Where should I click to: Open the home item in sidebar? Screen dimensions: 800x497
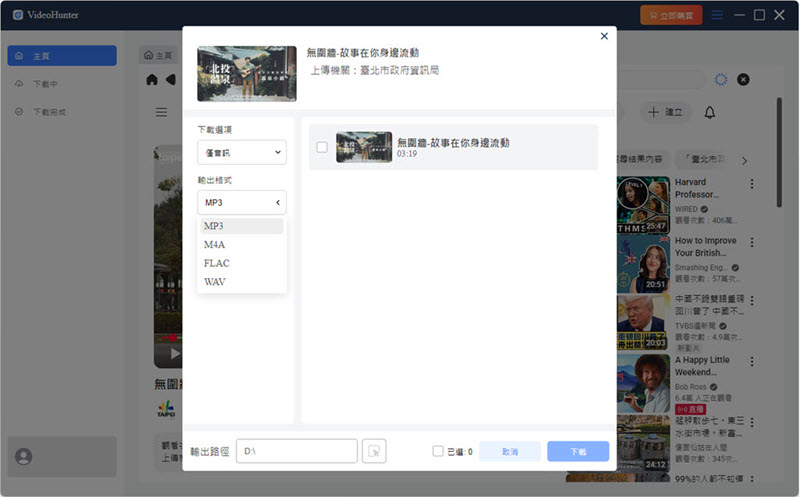62,56
